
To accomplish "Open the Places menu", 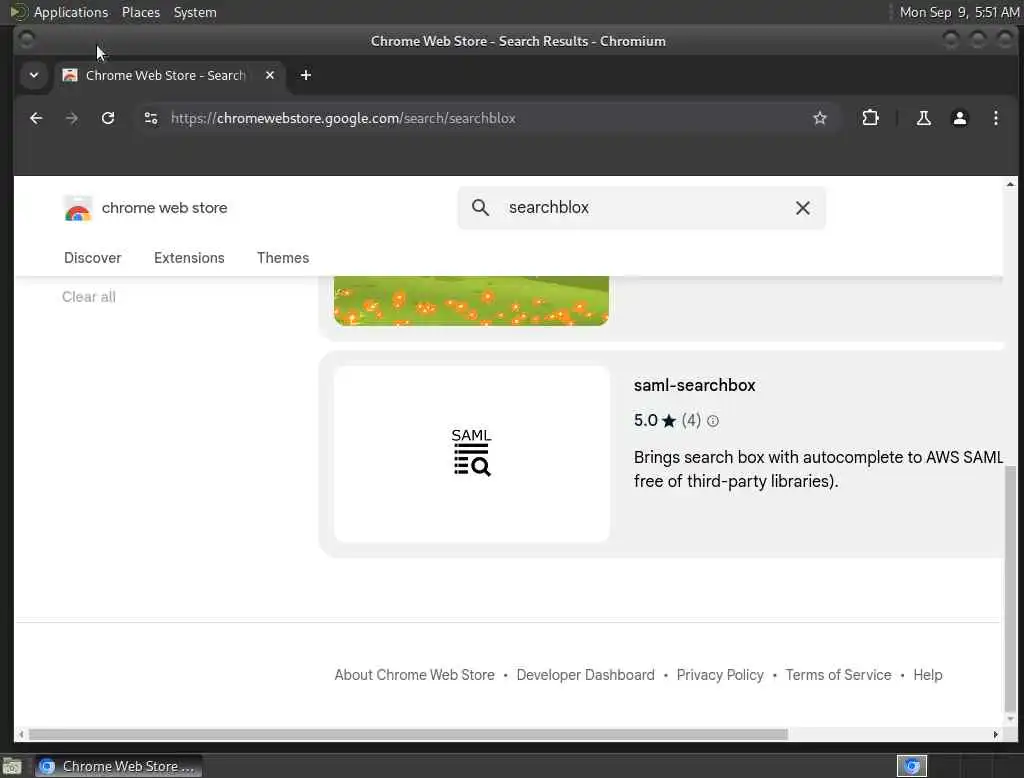I will (x=141, y=12).
